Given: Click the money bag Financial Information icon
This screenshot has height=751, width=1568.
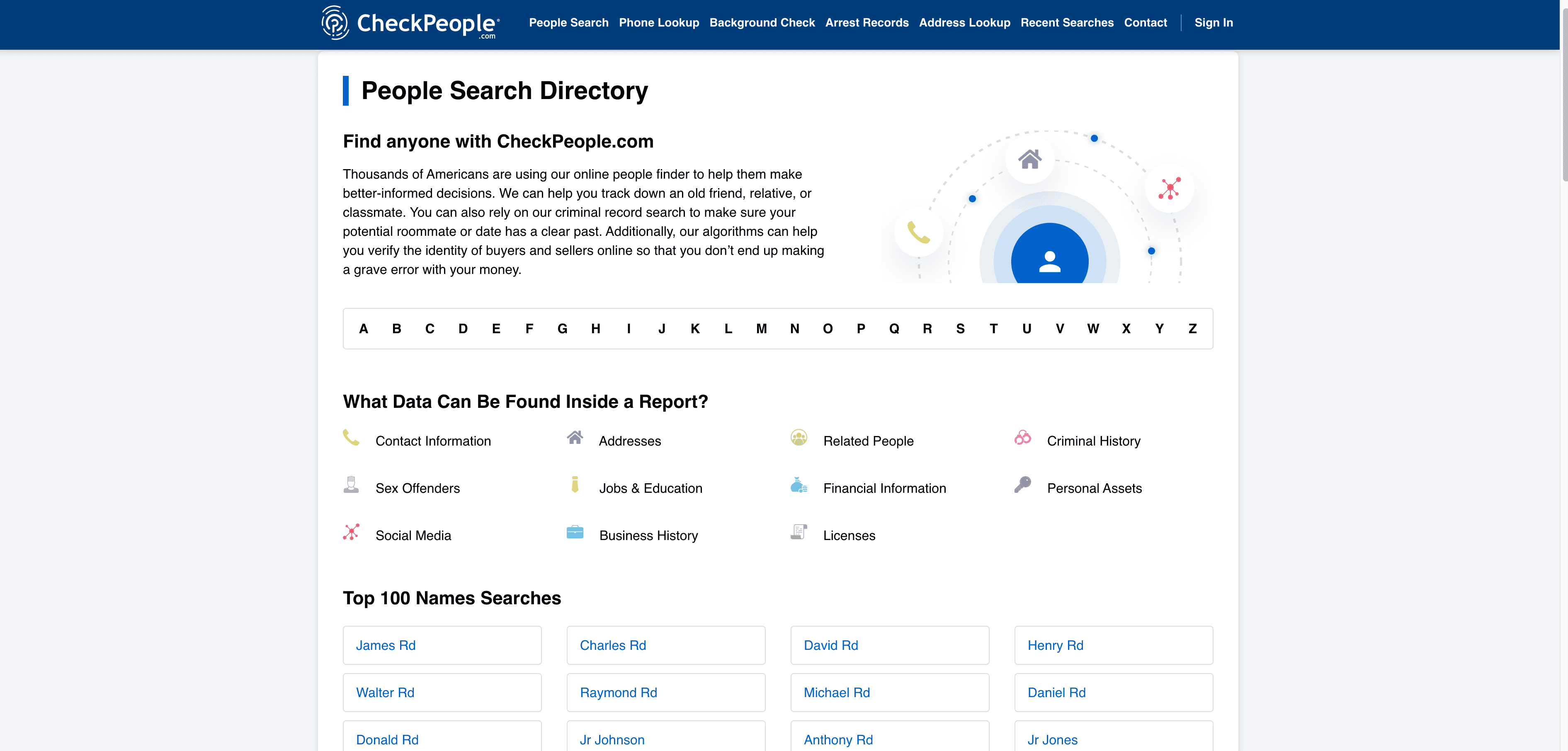Looking at the screenshot, I should [799, 485].
